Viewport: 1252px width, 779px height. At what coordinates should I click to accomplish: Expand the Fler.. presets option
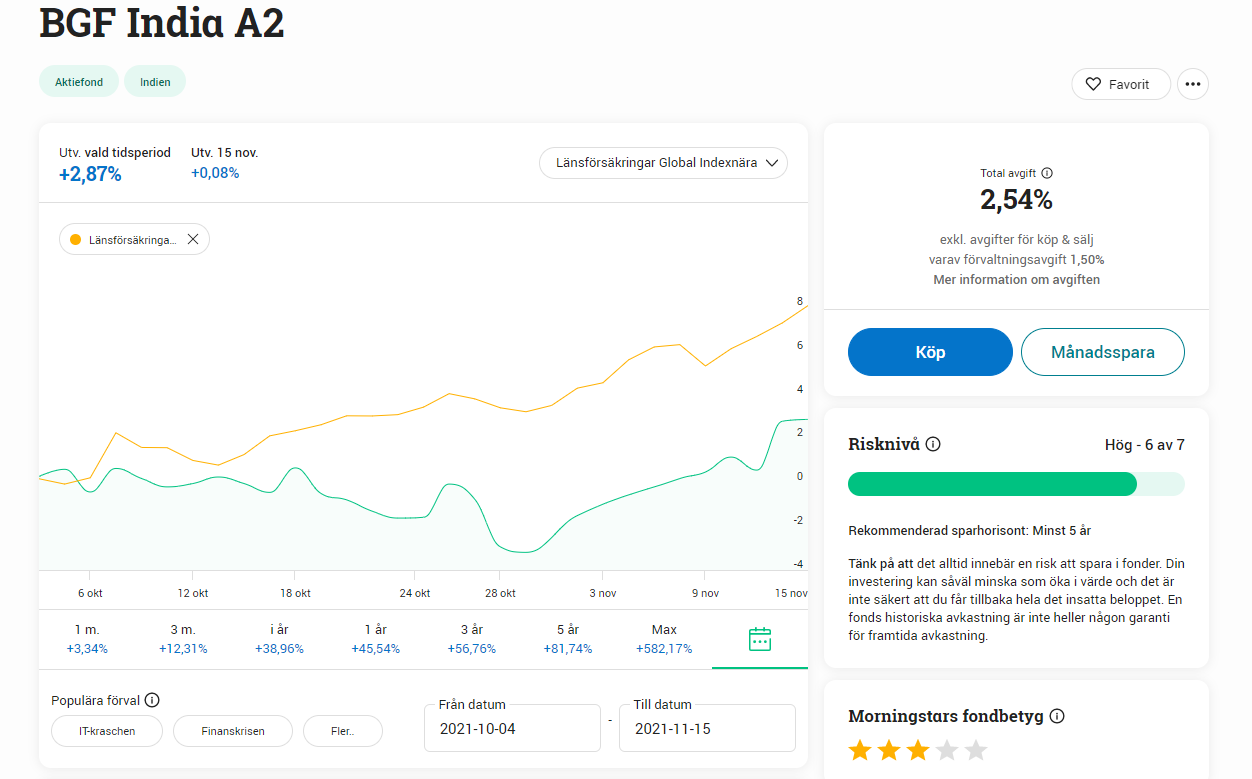342,731
